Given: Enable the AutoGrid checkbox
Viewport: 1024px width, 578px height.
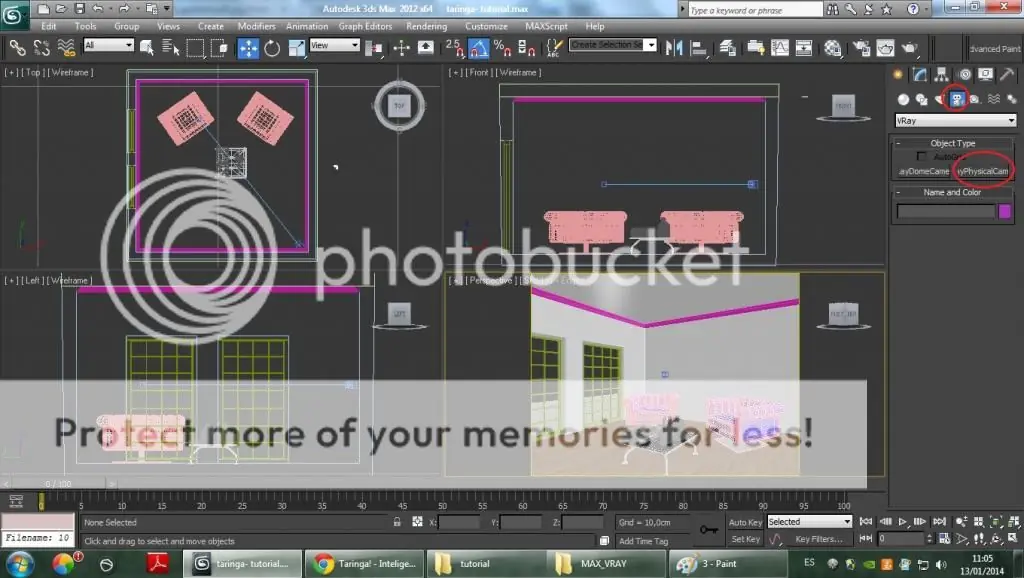Looking at the screenshot, I should (922, 156).
